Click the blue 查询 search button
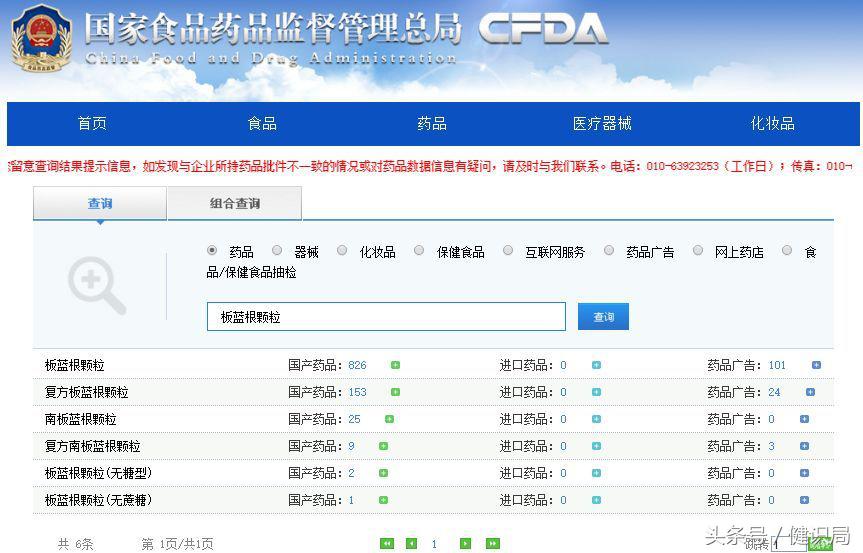 tap(603, 316)
